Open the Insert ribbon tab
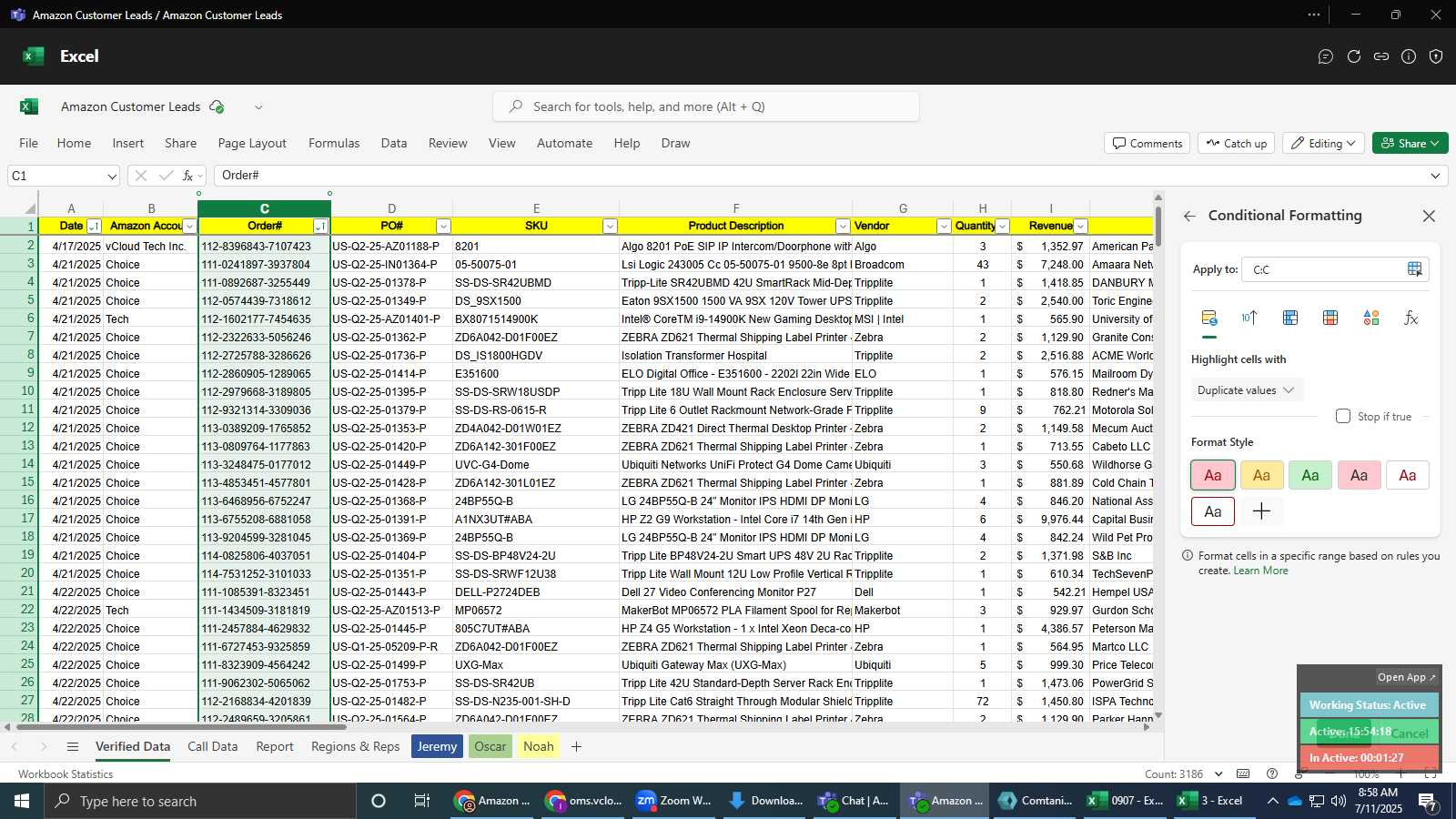The height and width of the screenshot is (819, 1456). 128,143
